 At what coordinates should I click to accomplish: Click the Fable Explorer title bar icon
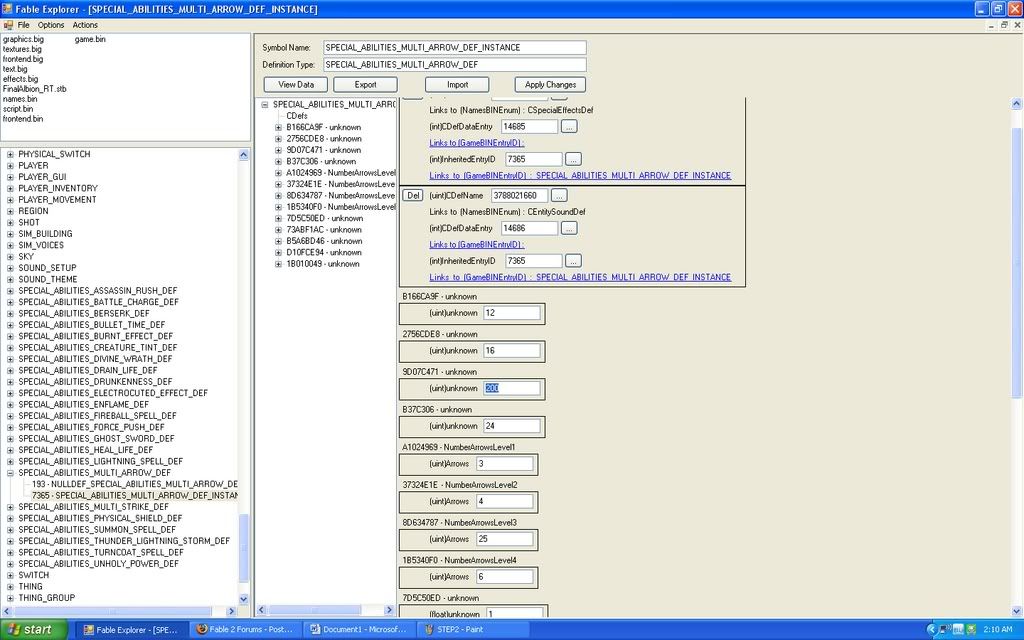coord(7,8)
